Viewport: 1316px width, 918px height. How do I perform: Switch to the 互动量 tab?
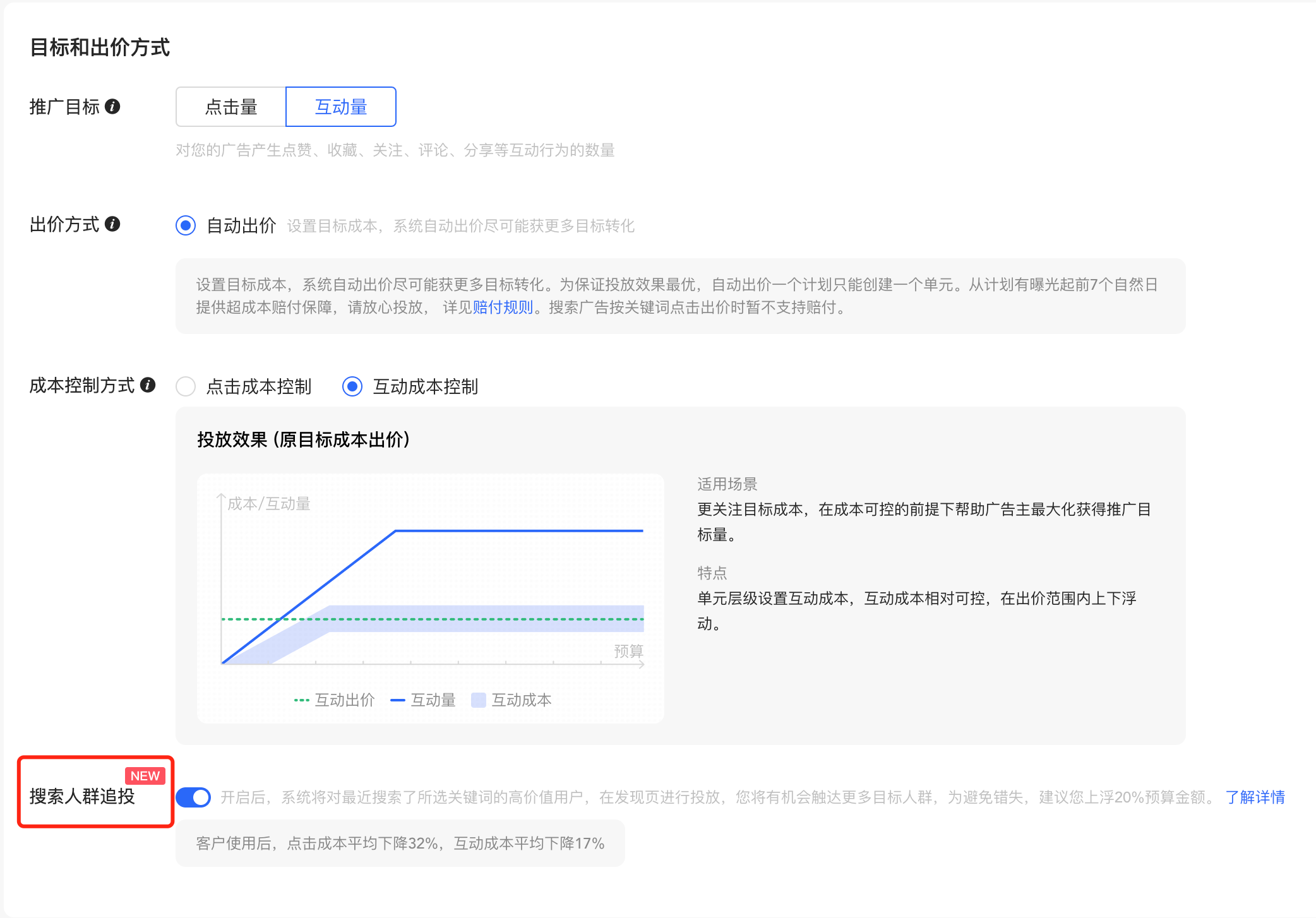click(x=340, y=106)
